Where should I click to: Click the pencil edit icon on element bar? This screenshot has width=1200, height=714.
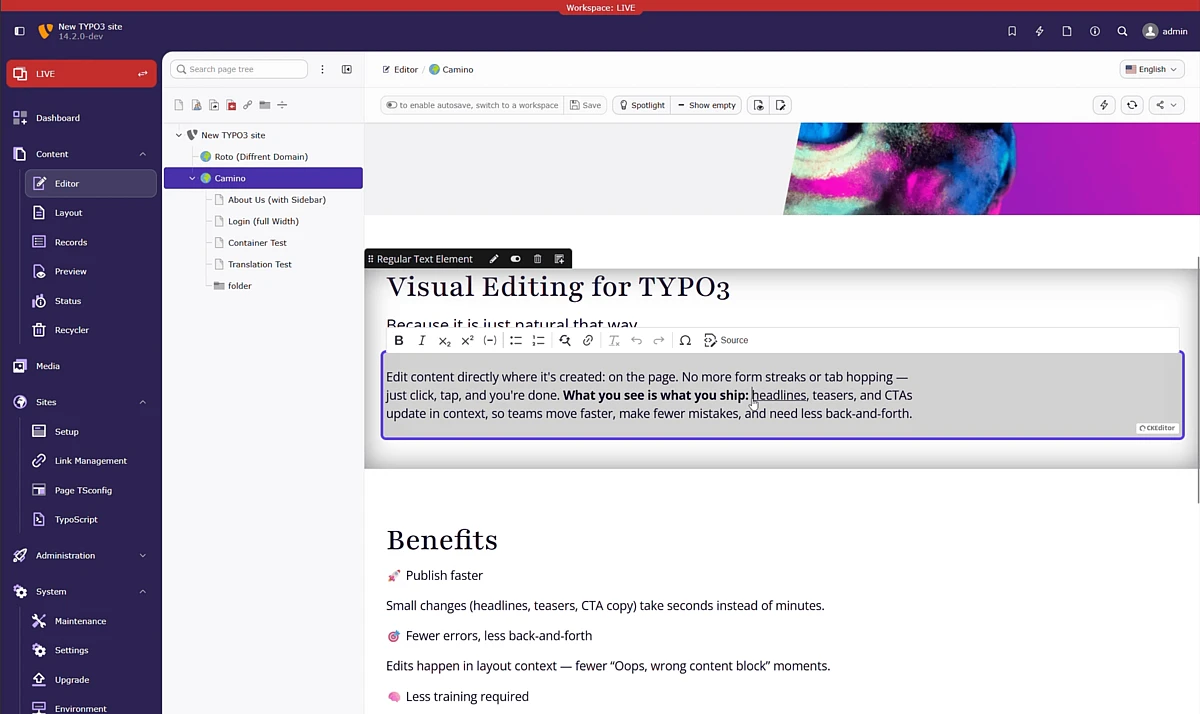(494, 259)
